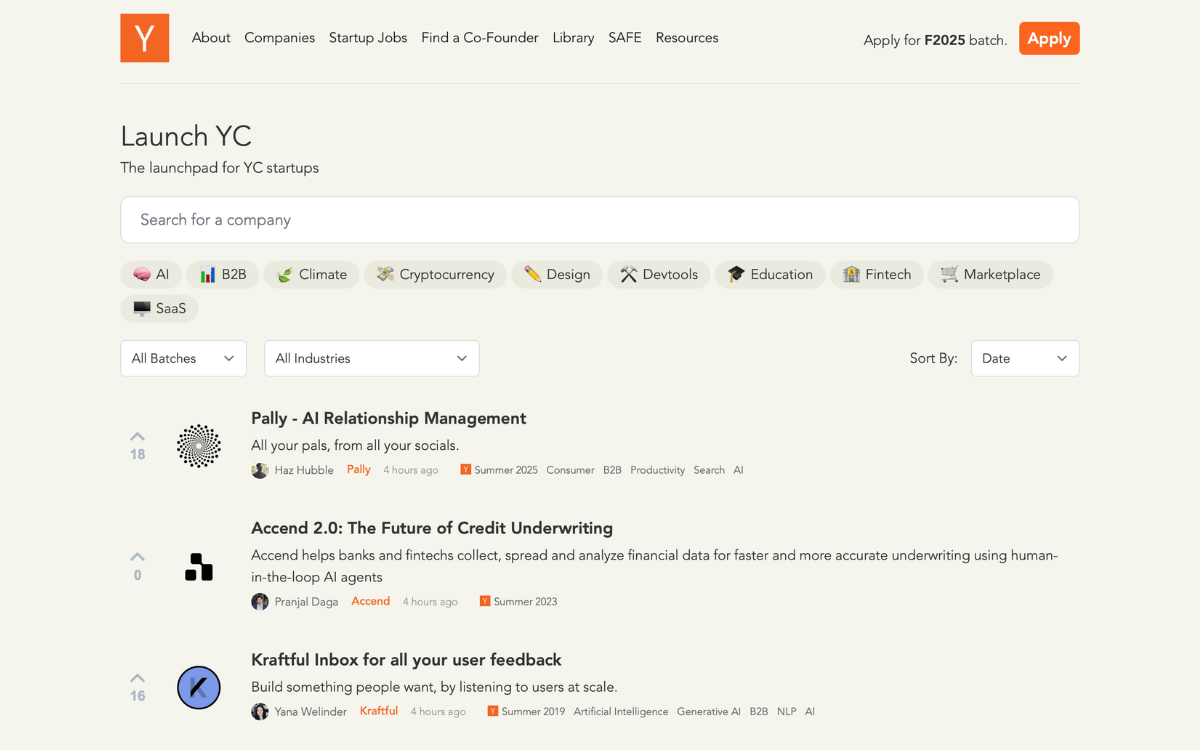The image size is (1200, 750).
Task: Open the Accend blocks company logo
Action: click(199, 567)
